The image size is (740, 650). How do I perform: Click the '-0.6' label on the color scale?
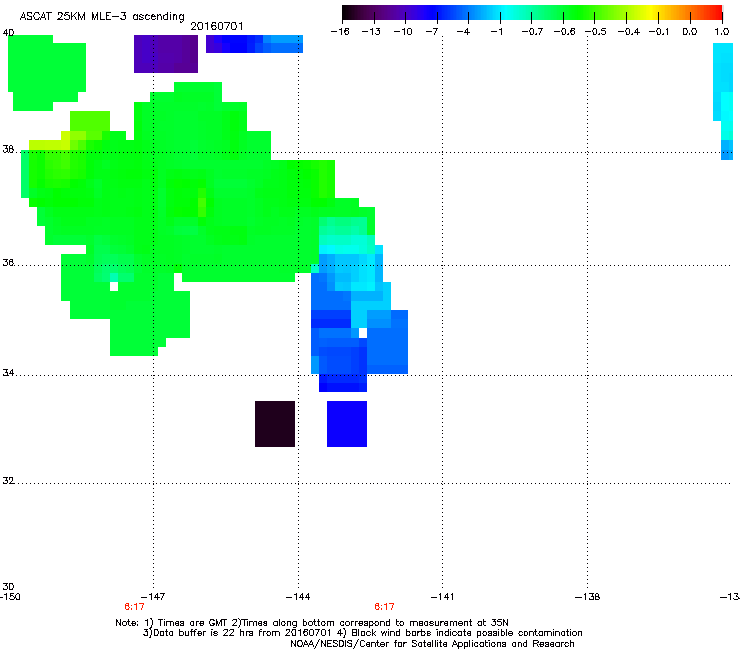coord(564,32)
